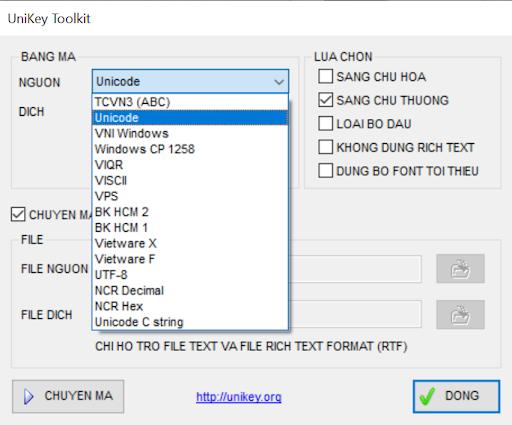Select Vietware X encoding
The height and width of the screenshot is (425, 512).
[190, 243]
